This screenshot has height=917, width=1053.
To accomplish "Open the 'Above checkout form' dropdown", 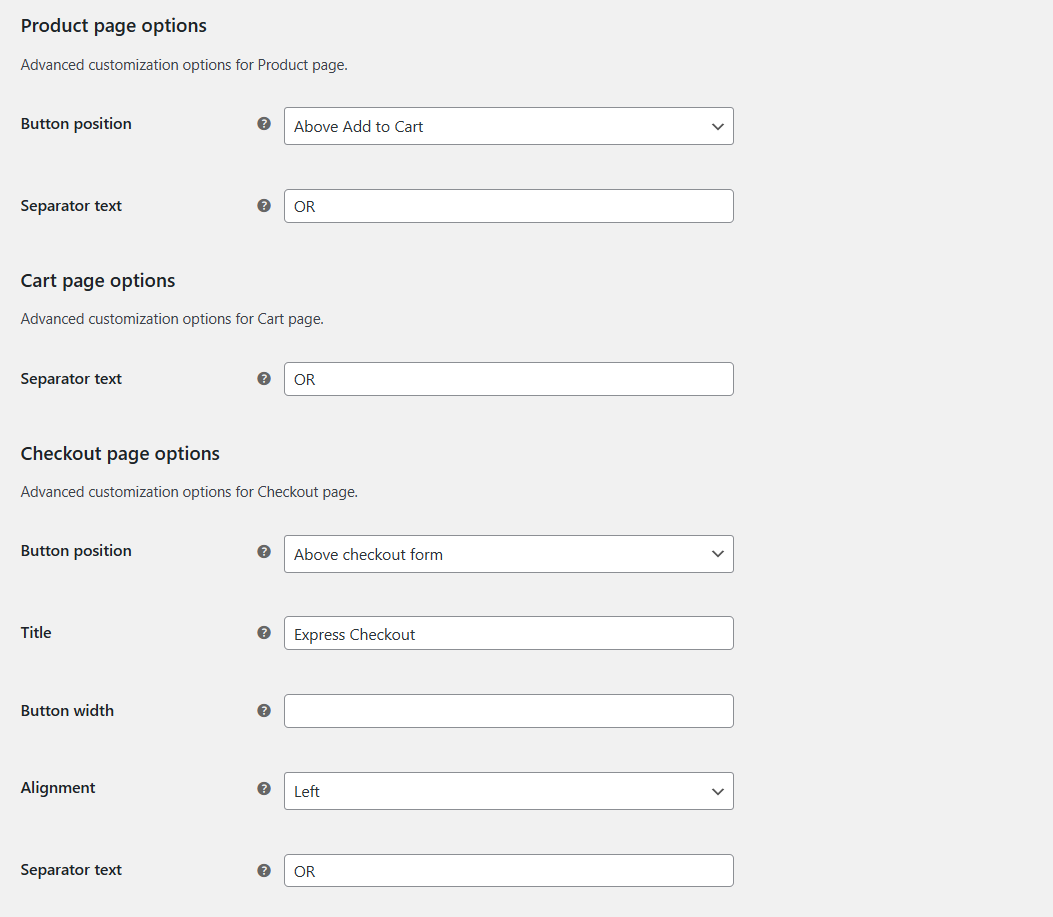I will (x=508, y=554).
